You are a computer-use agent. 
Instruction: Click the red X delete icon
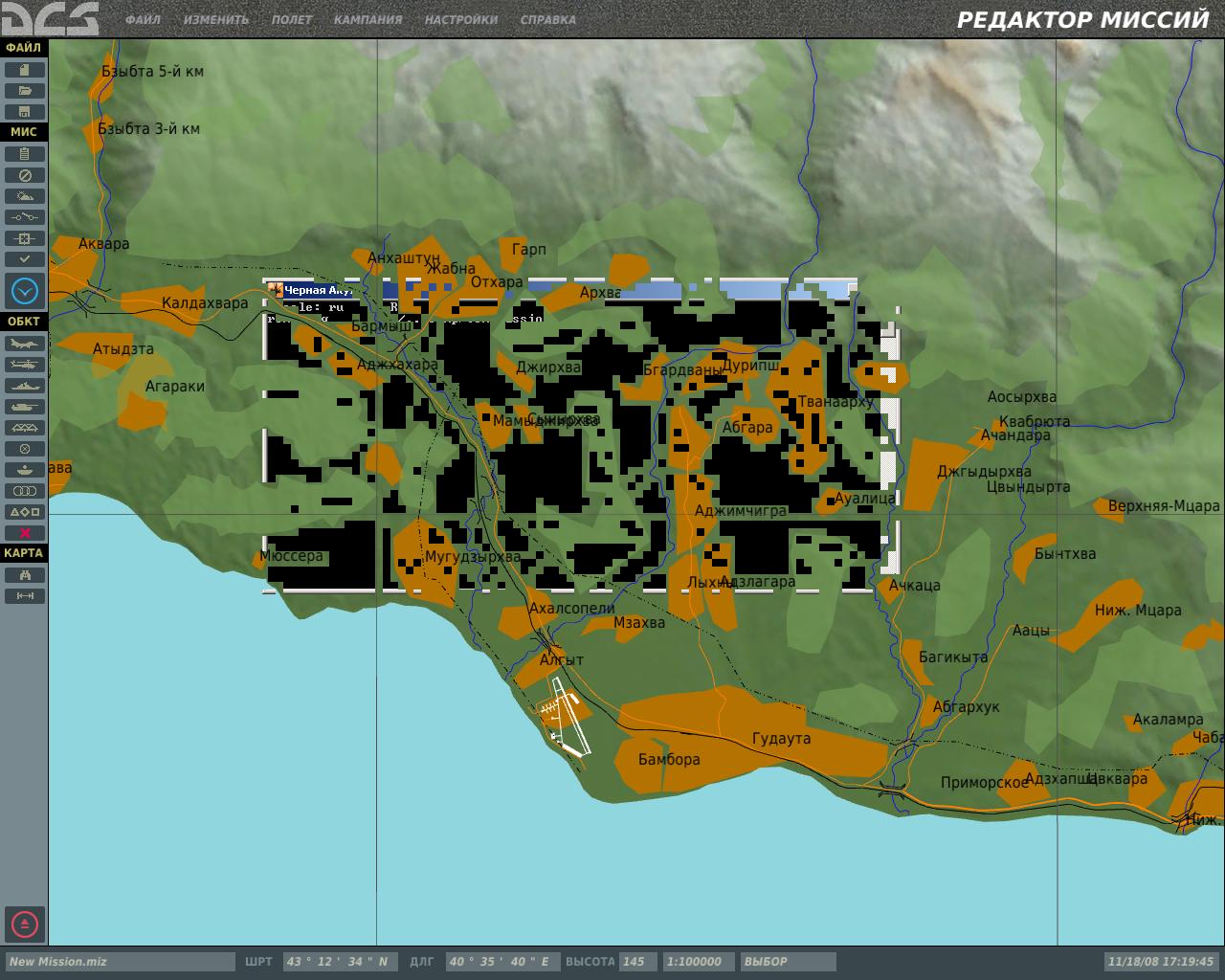click(x=25, y=533)
